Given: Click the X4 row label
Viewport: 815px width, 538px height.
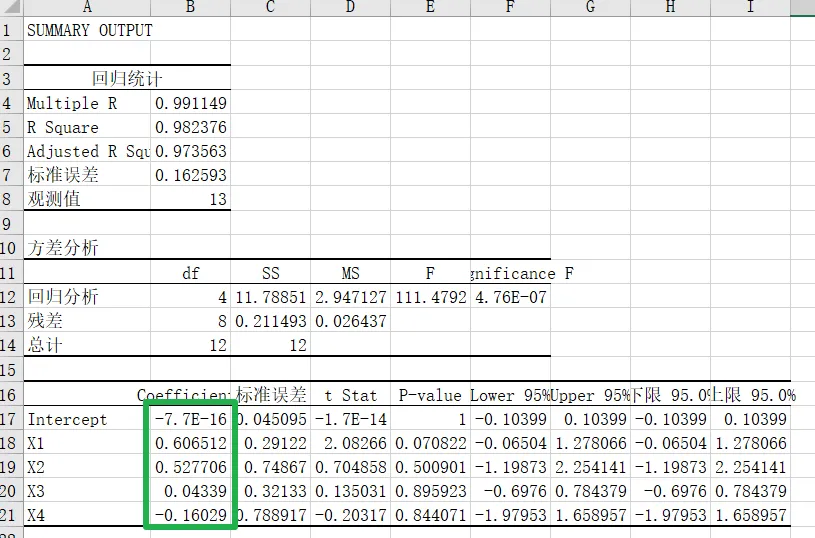Looking at the screenshot, I should pyautogui.click(x=87, y=514).
